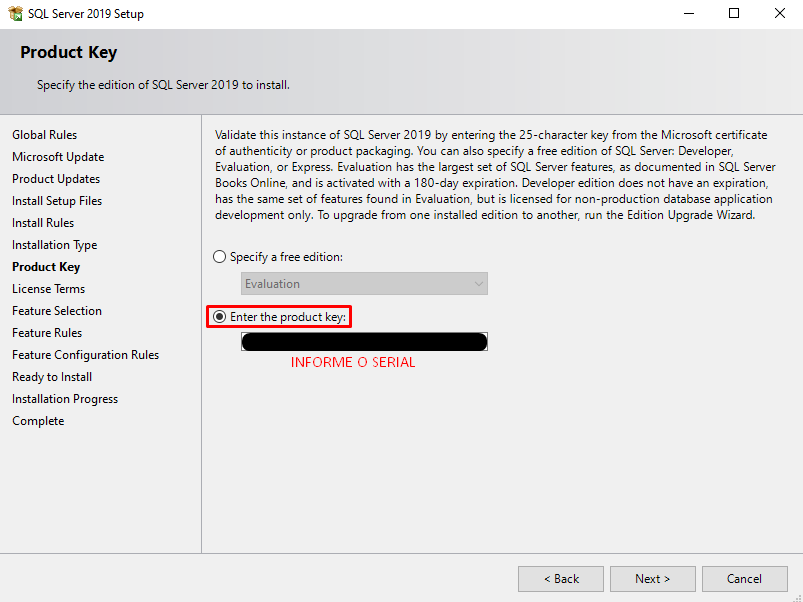Click the 'Product Key' page heading
Viewport: 803px width, 602px height.
tap(69, 52)
